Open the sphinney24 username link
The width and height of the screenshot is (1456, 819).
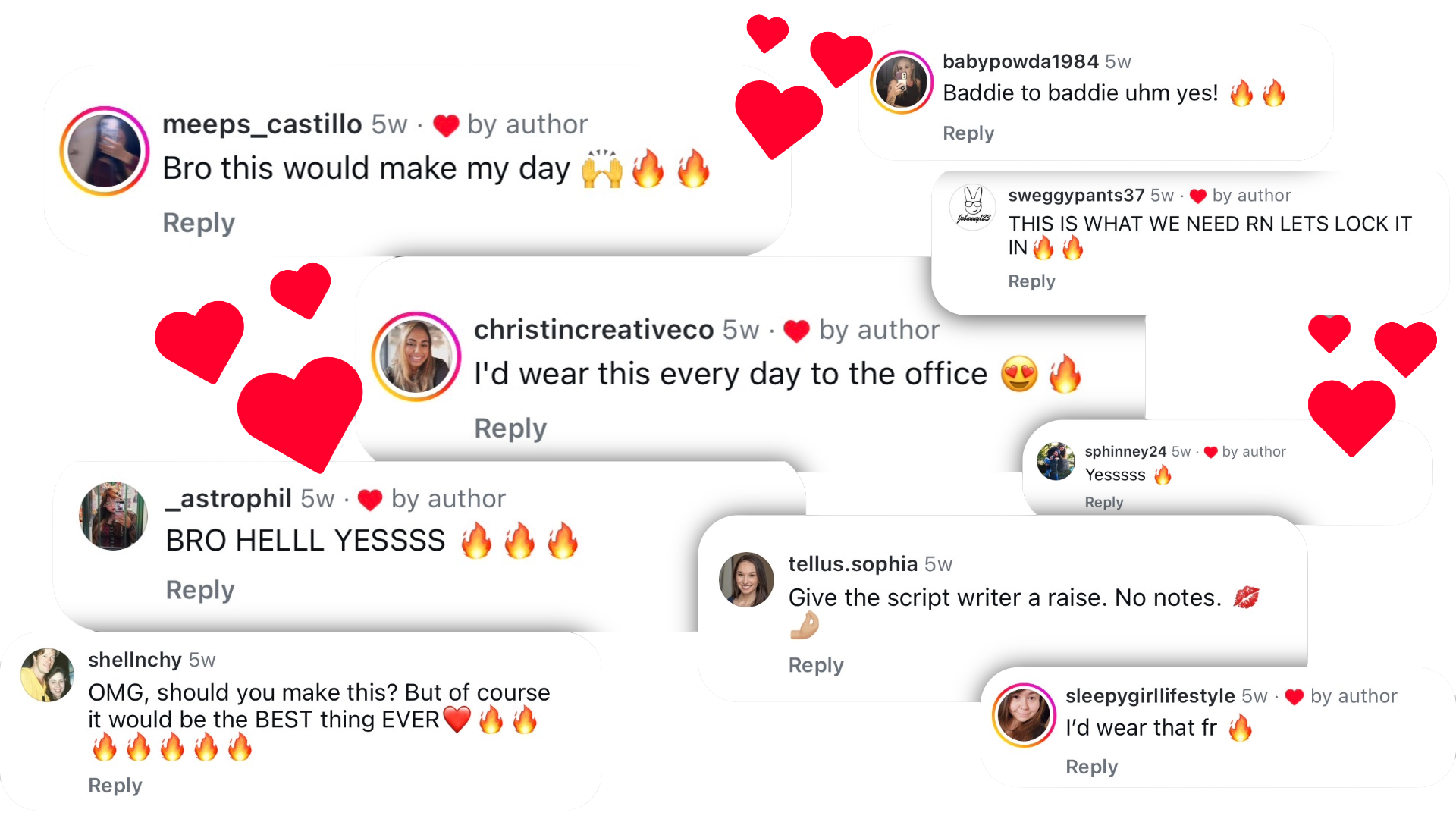(1125, 452)
